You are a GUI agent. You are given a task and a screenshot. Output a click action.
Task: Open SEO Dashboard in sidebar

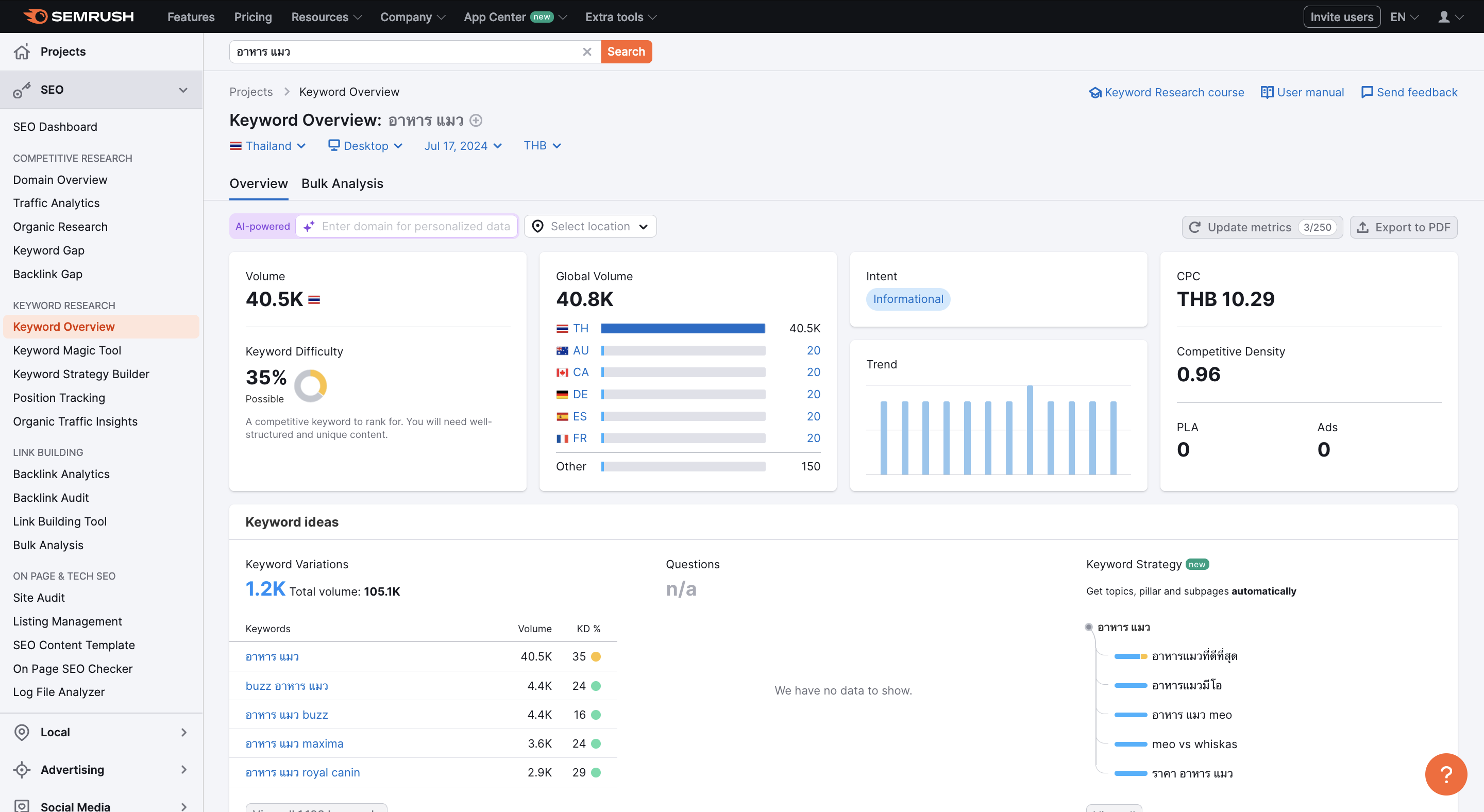55,127
